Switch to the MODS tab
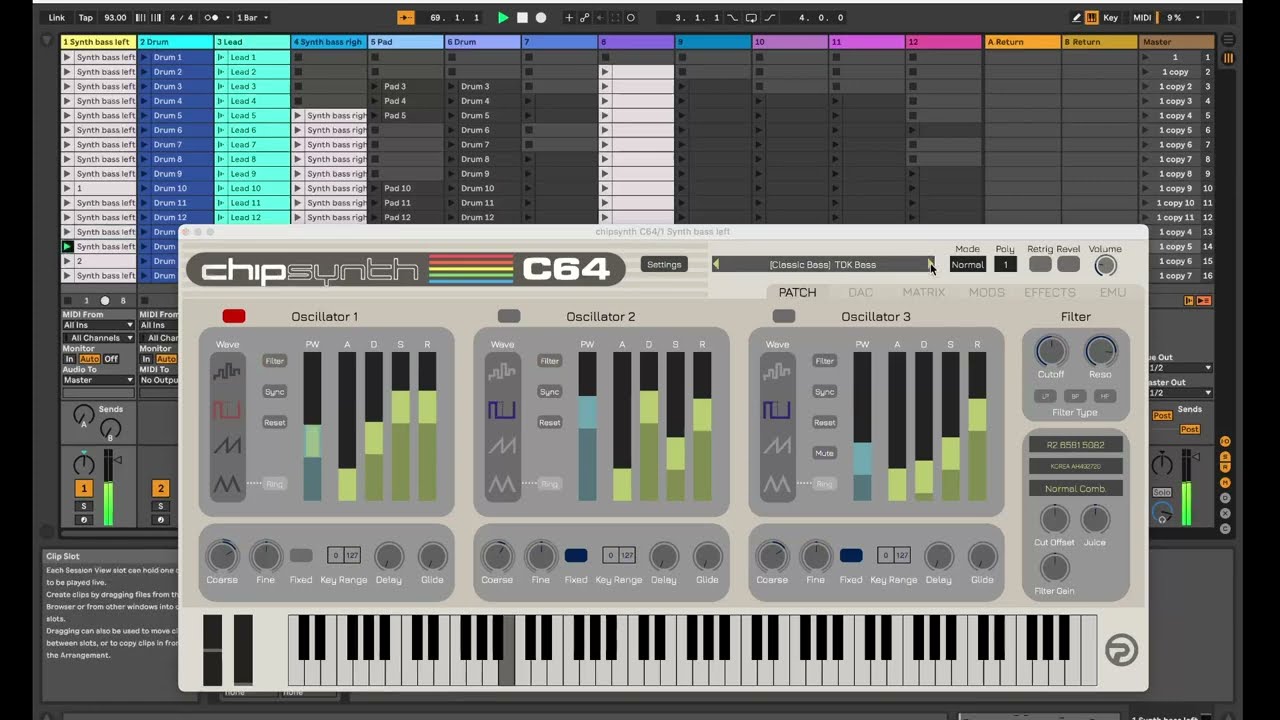 (x=987, y=292)
